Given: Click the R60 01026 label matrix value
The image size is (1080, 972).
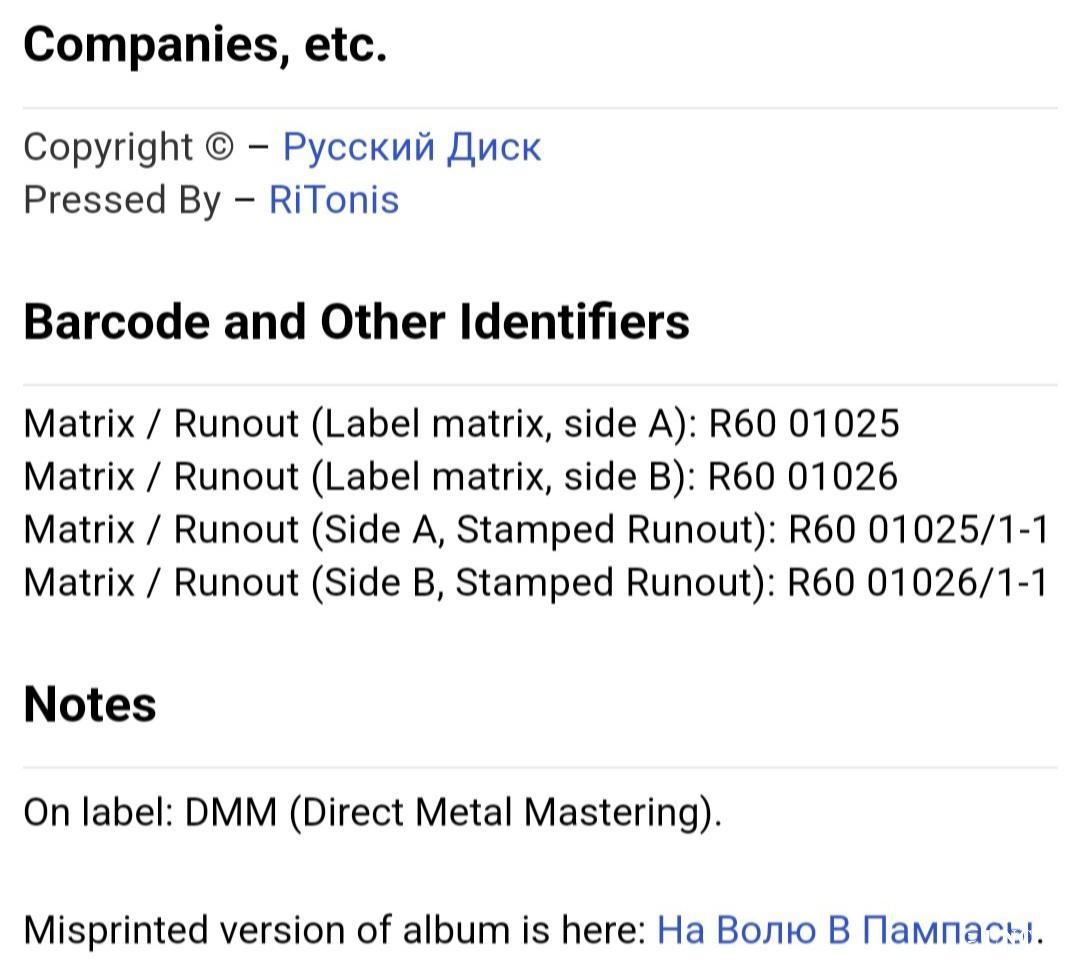Looking at the screenshot, I should (x=803, y=477).
